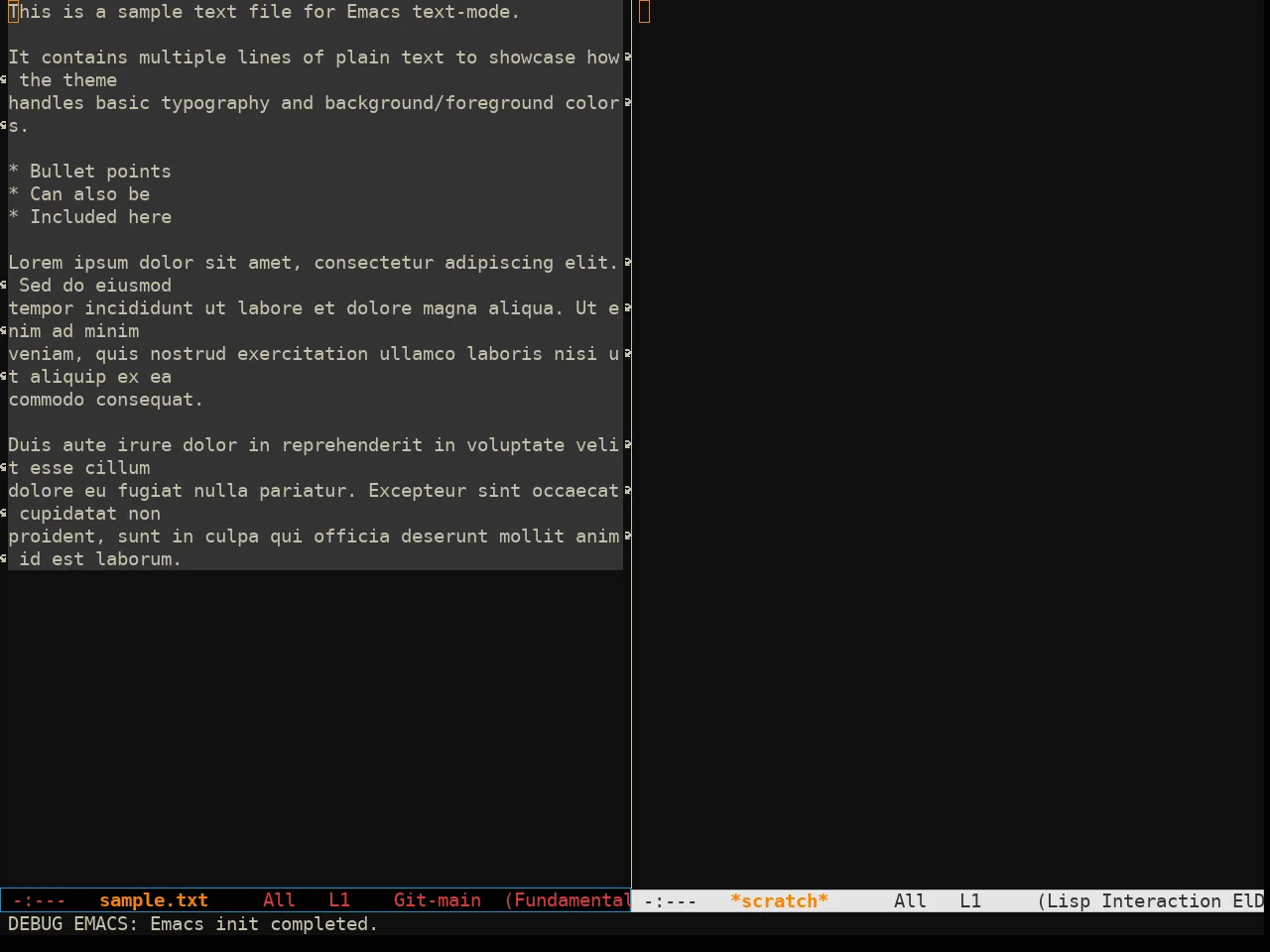Click the -:--- status flags beside sample.txt
1270x952 pixels.
pyautogui.click(x=39, y=900)
